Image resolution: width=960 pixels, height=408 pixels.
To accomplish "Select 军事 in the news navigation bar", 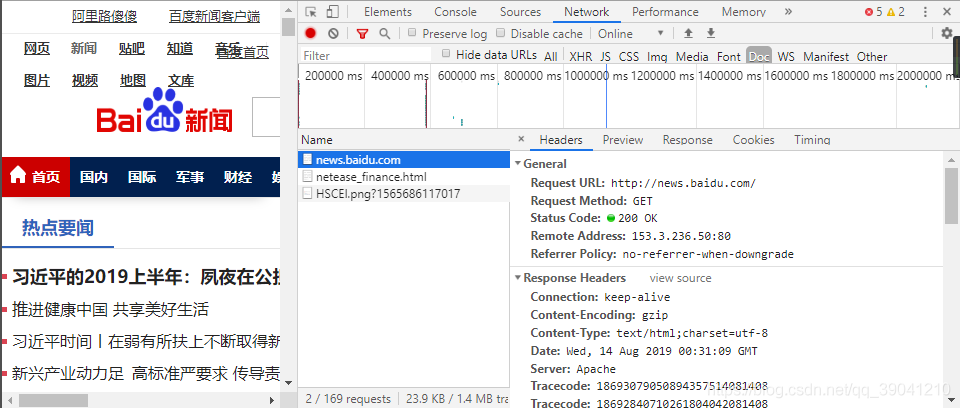I will tap(190, 177).
